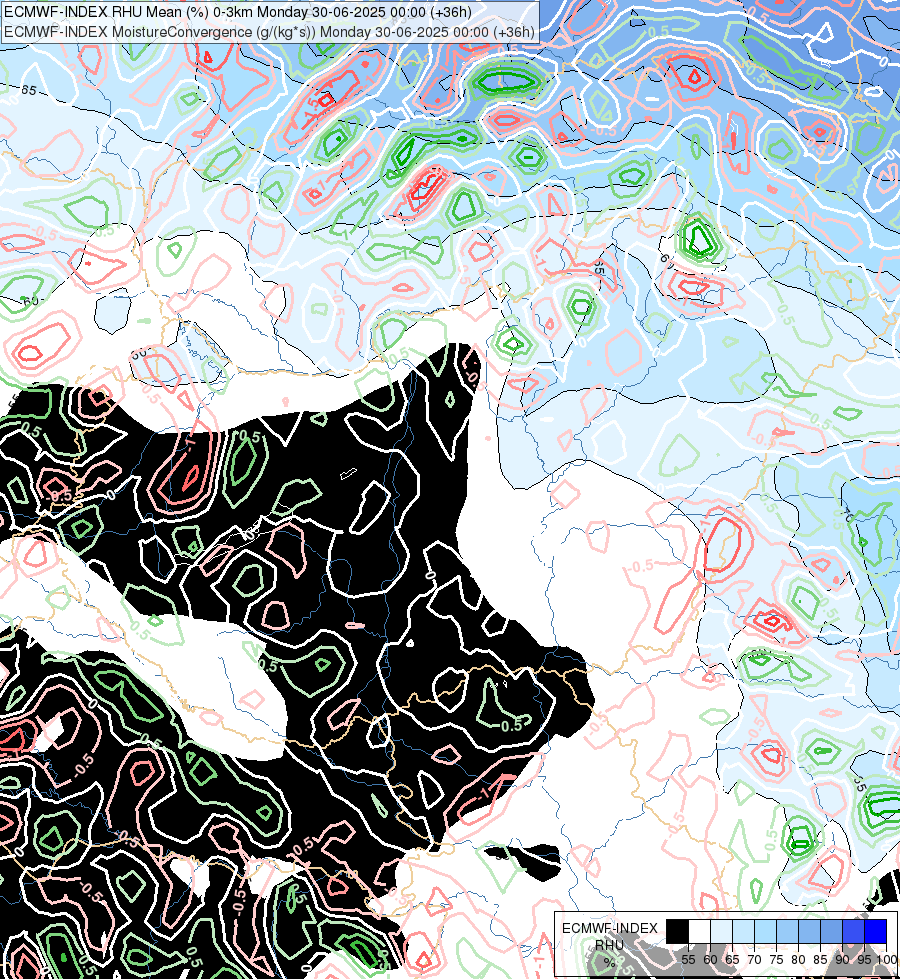Click the 'RHU' legend label

click(609, 945)
